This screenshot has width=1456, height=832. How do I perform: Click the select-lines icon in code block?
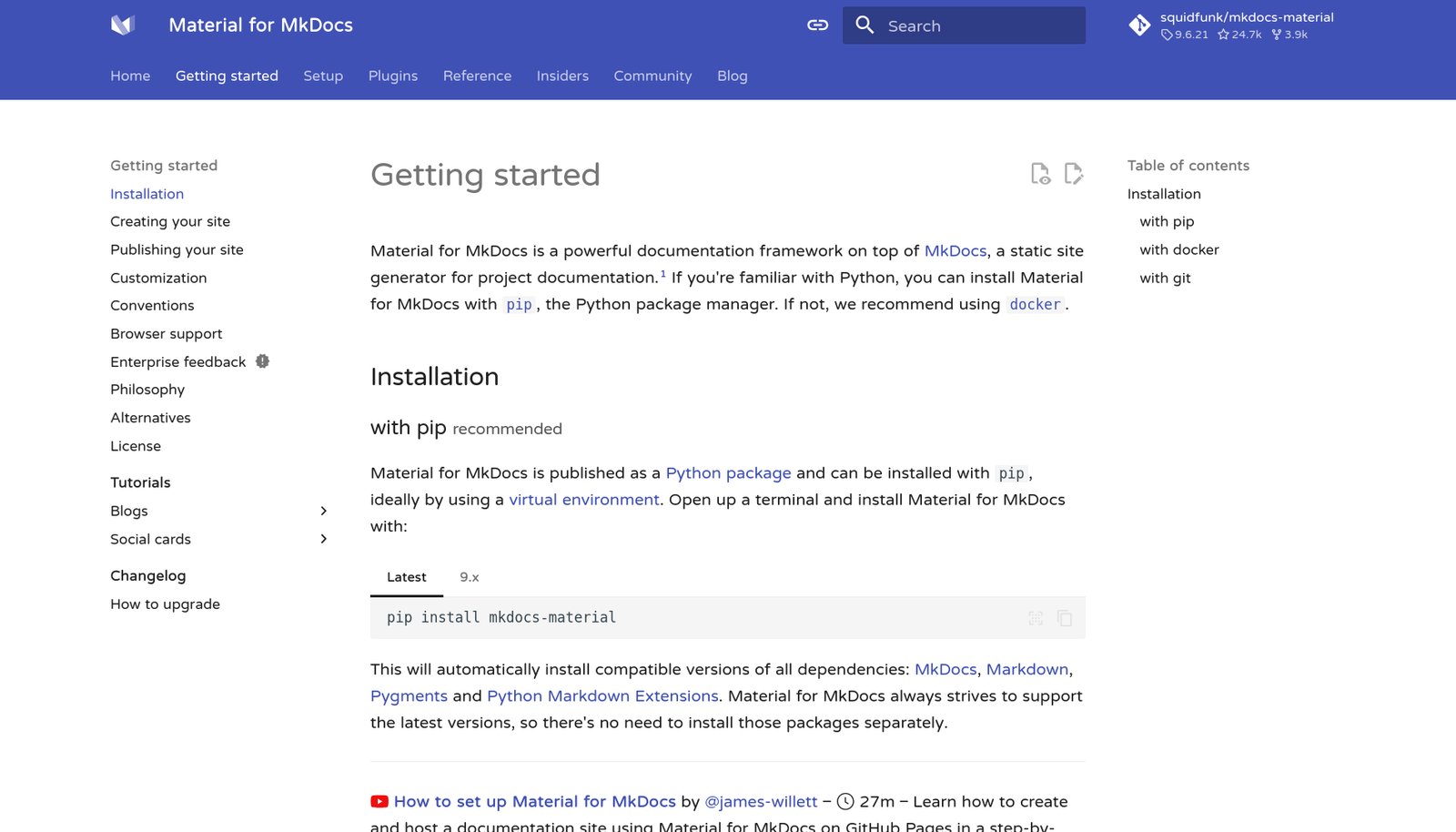pos(1036,618)
